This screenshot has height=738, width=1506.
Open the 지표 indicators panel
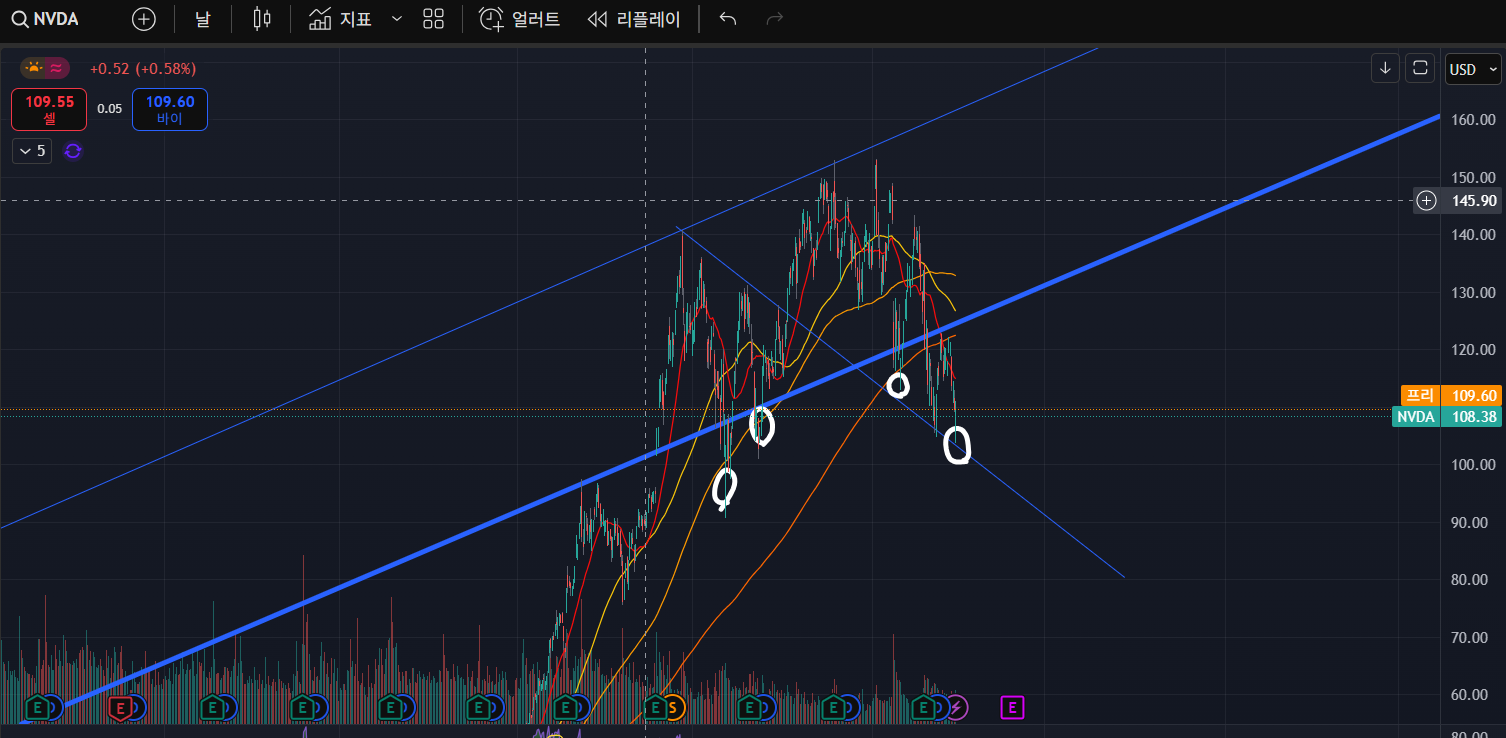[x=341, y=19]
